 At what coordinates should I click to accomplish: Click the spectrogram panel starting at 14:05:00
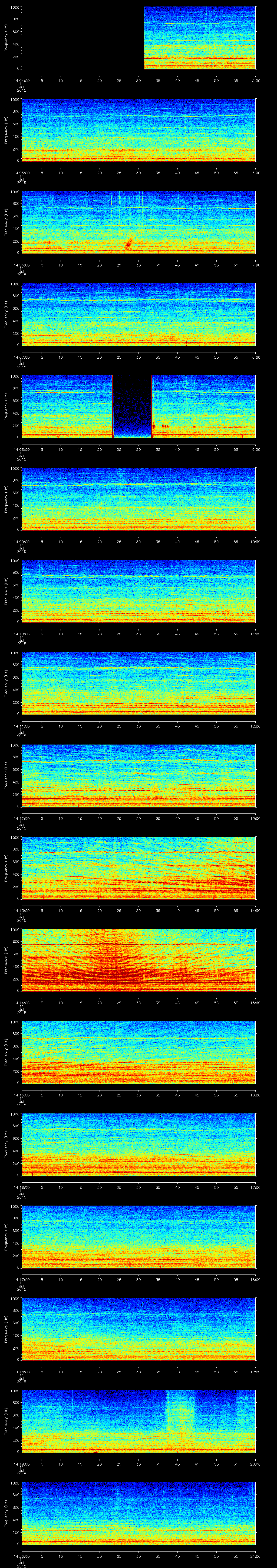coord(139,130)
